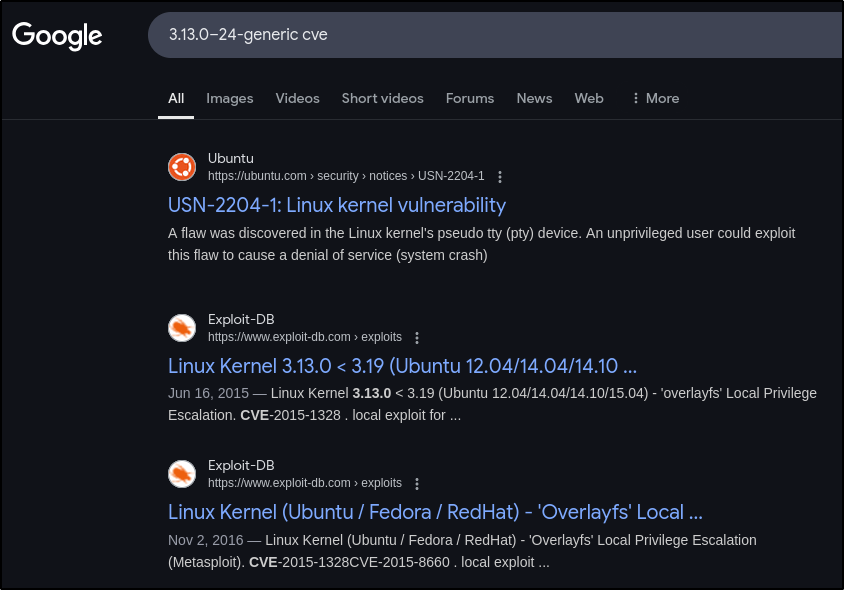This screenshot has height=590, width=844.
Task: Select the Forums tab
Action: coord(470,98)
